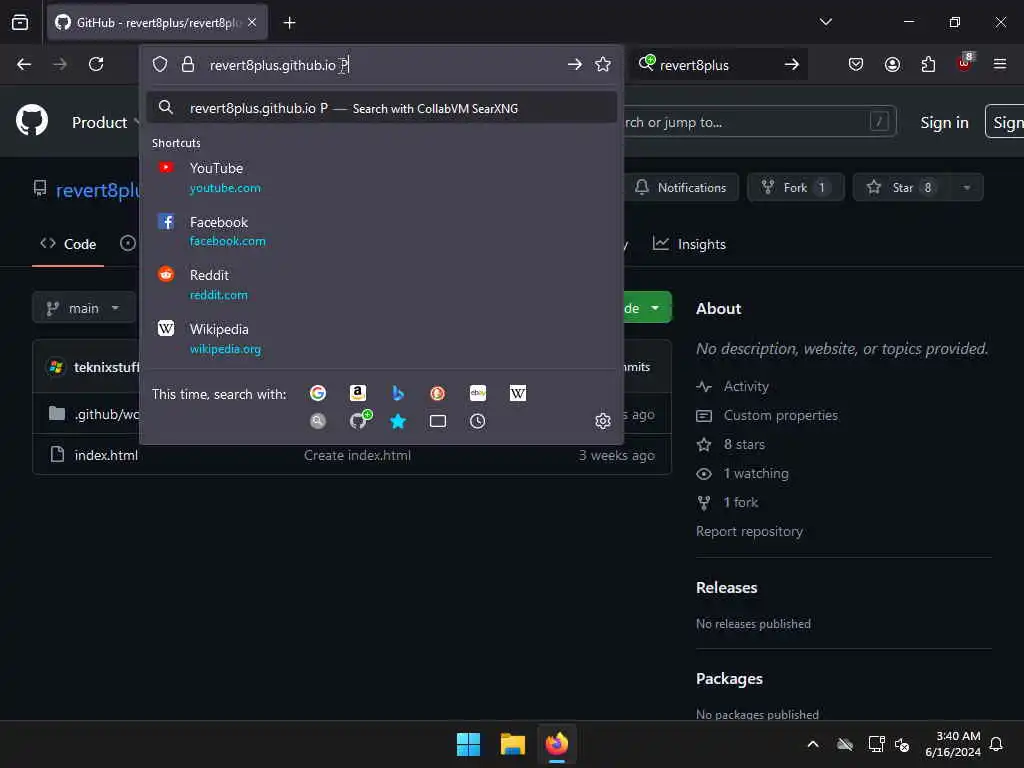Screen dimensions: 1024x768
Task: Click the revert8plus search bar field
Action: pyautogui.click(x=717, y=65)
